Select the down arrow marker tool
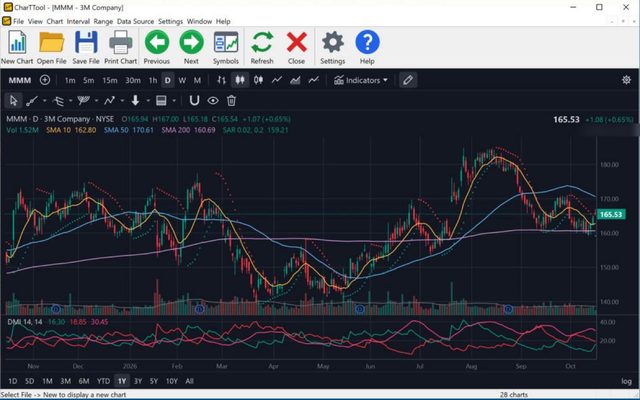 coord(136,101)
